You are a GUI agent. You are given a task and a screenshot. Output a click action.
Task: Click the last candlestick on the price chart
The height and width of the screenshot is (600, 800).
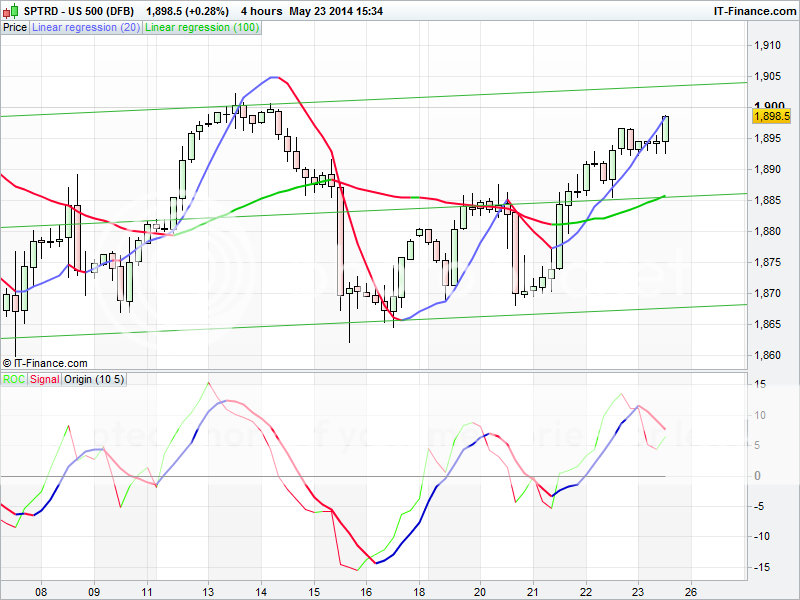coord(666,129)
